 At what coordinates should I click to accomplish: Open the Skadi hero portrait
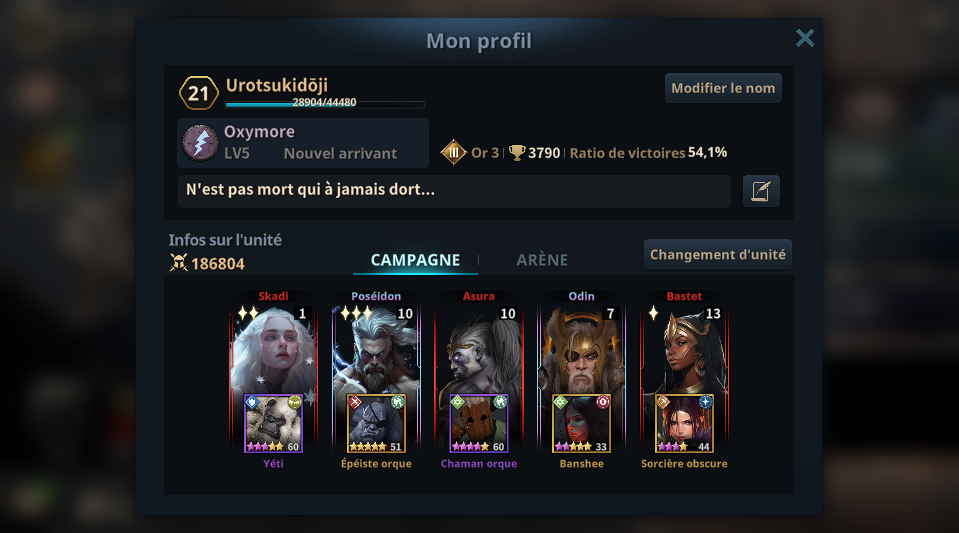(273, 349)
